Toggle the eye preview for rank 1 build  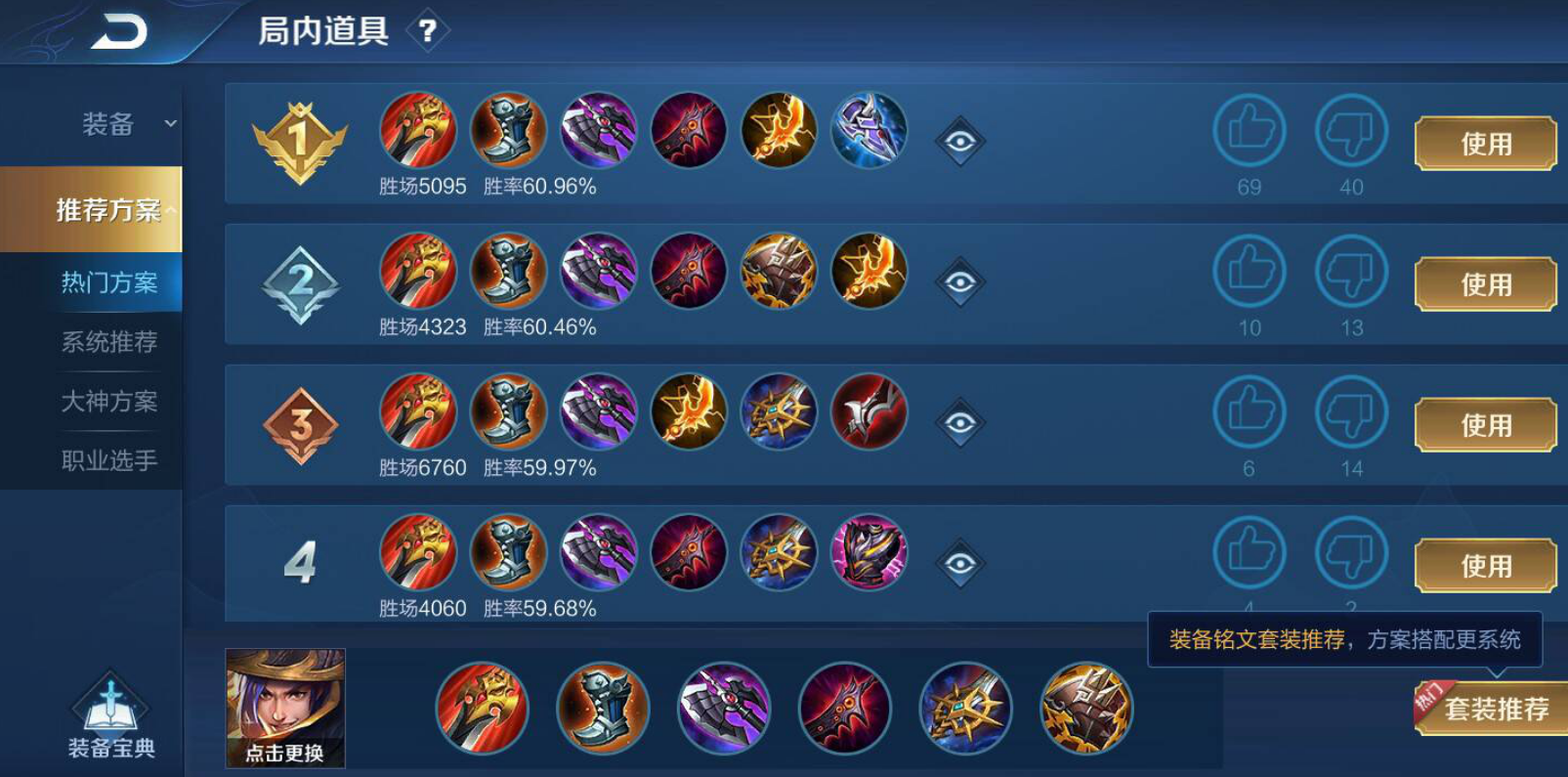click(x=960, y=143)
